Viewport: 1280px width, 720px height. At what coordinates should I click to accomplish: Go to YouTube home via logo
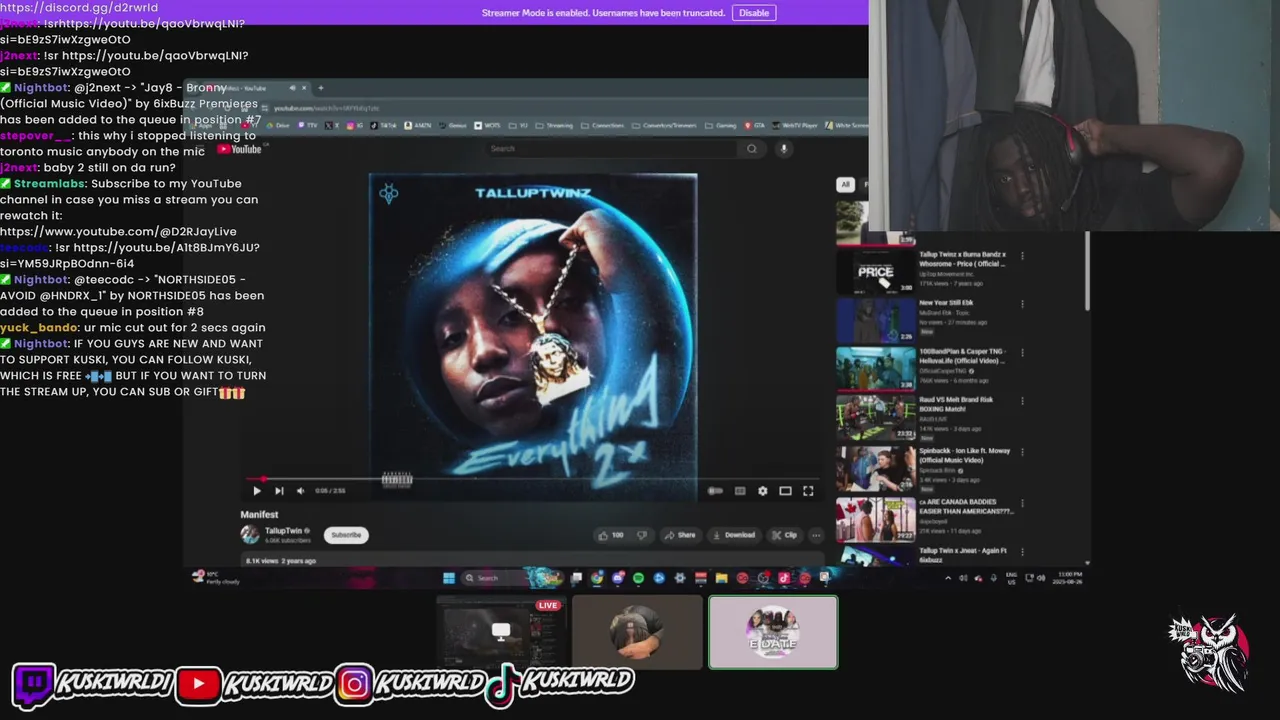click(240, 149)
